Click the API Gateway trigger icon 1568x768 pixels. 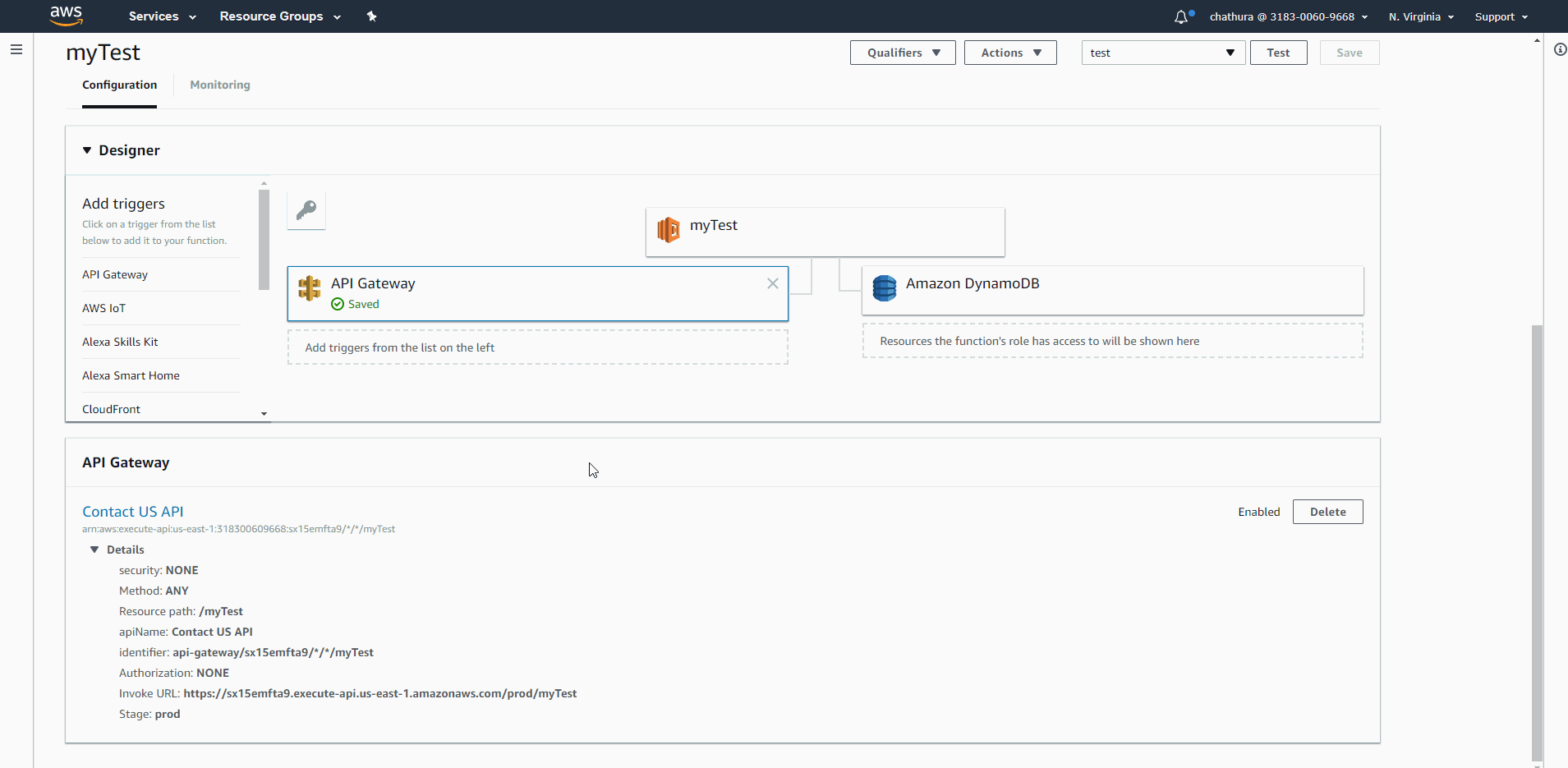tap(310, 288)
